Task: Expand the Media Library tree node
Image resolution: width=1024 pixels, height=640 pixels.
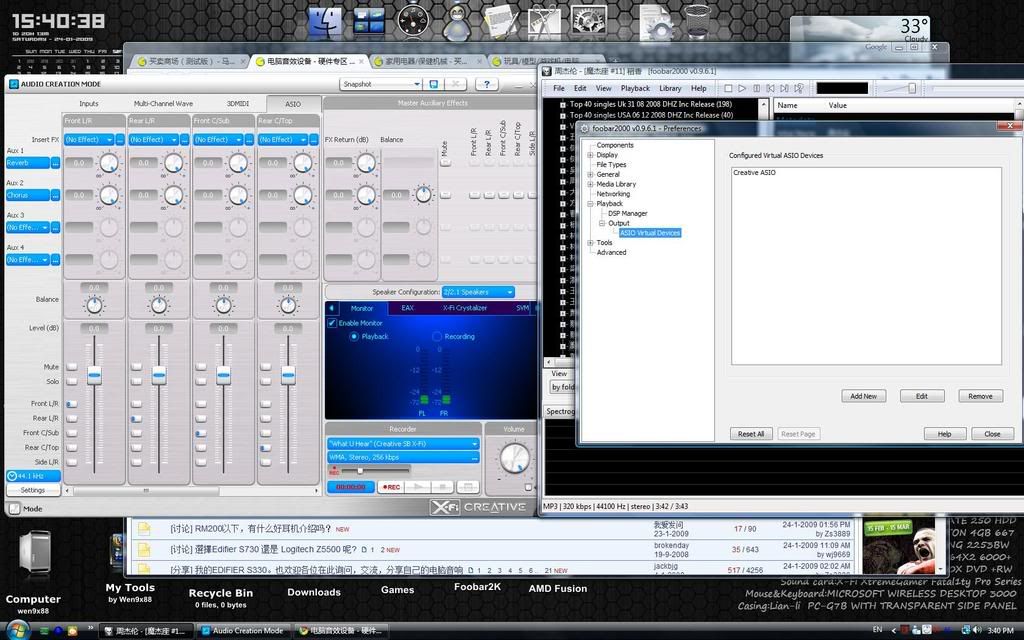Action: [x=590, y=184]
